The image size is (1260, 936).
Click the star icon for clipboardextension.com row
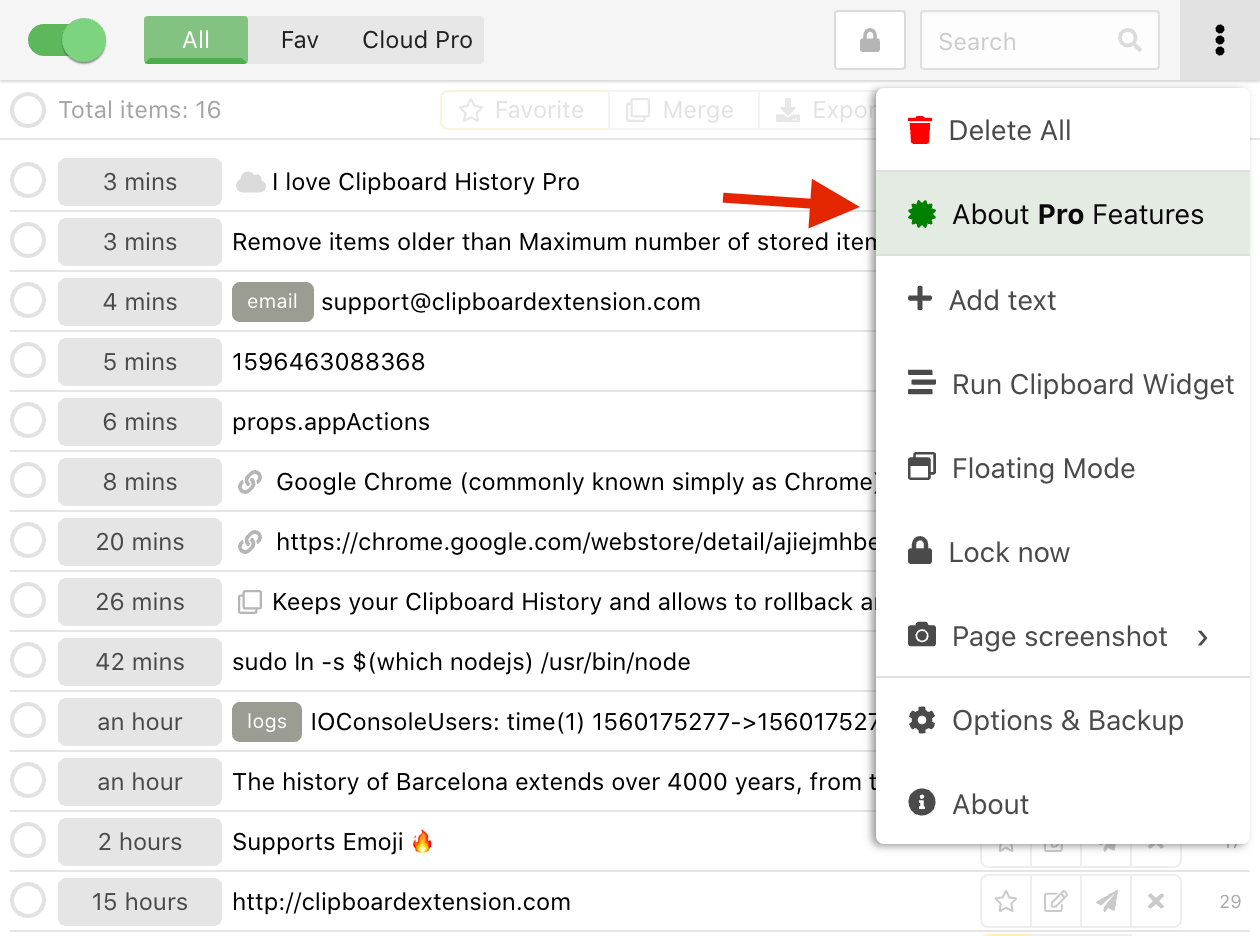click(1006, 902)
